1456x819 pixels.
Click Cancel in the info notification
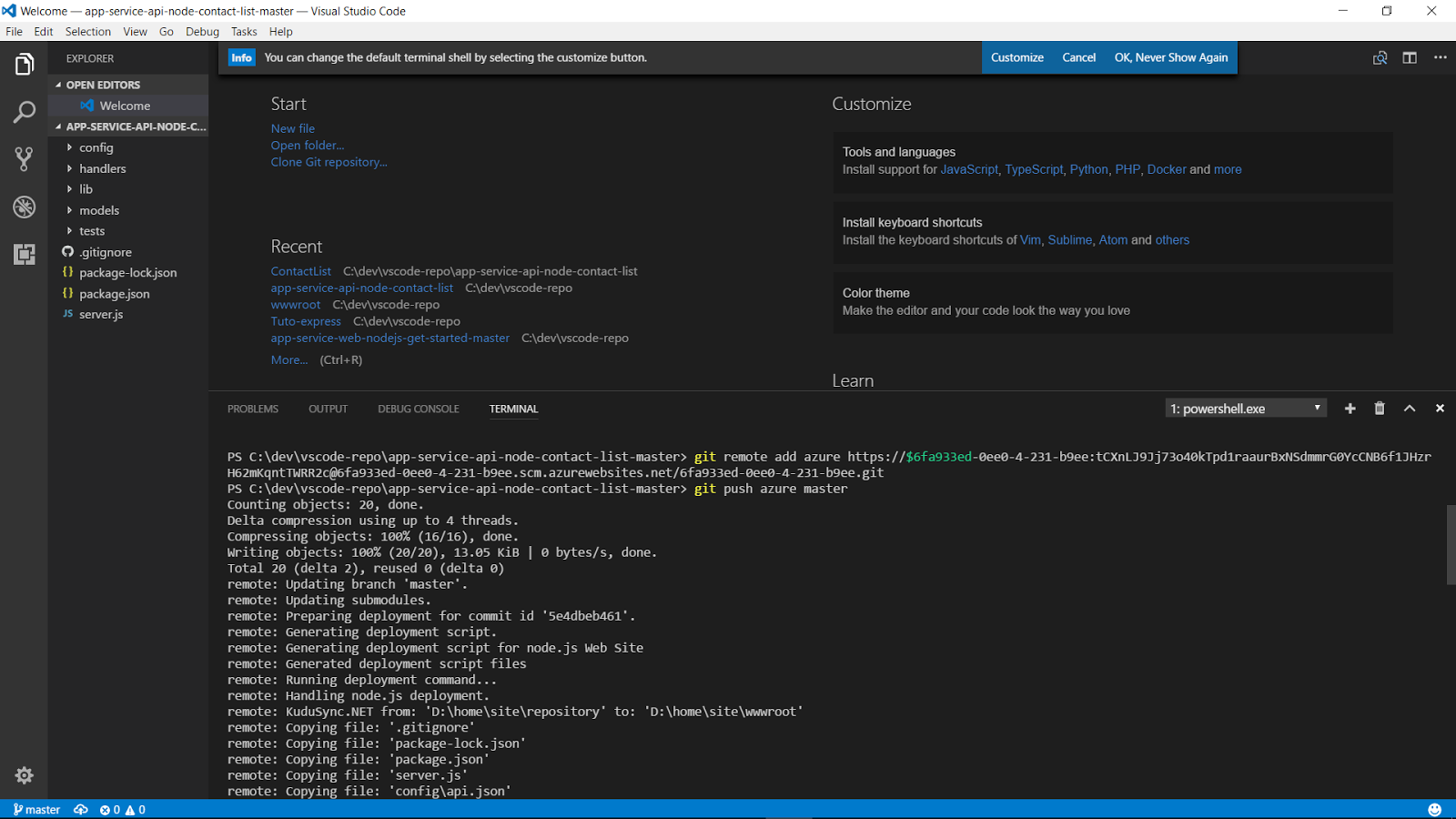pyautogui.click(x=1079, y=57)
